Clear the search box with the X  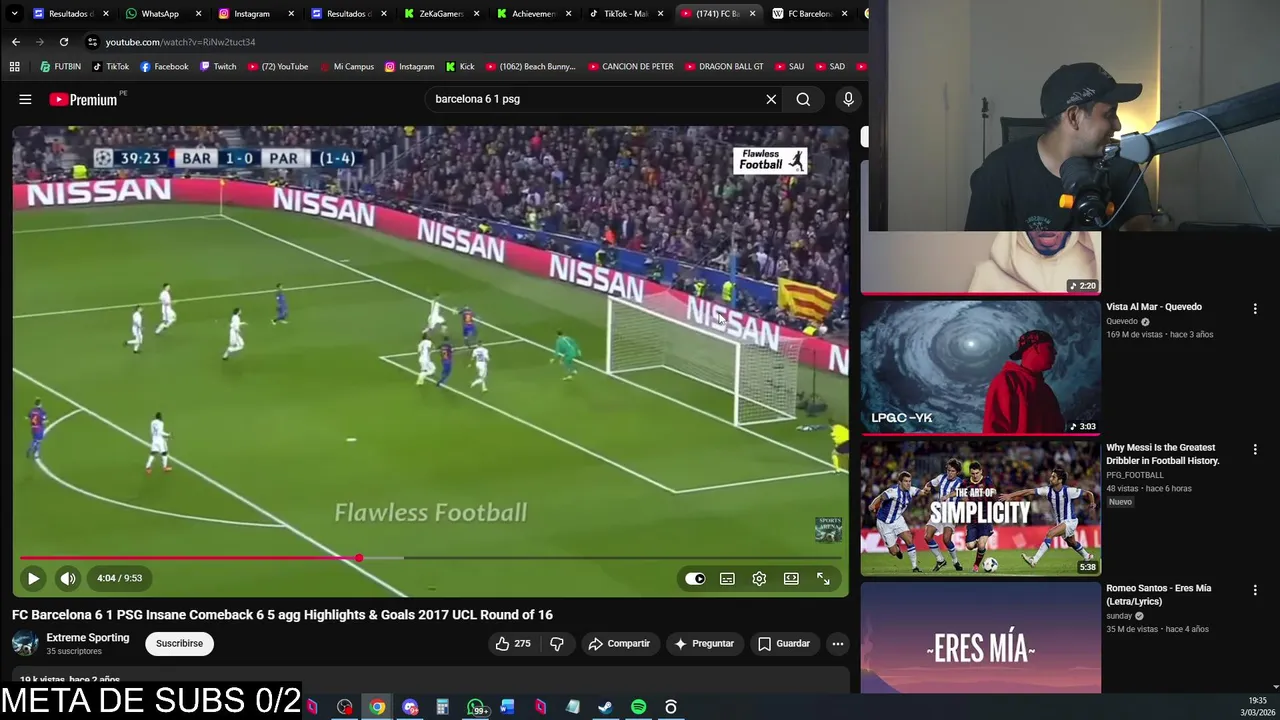click(771, 99)
